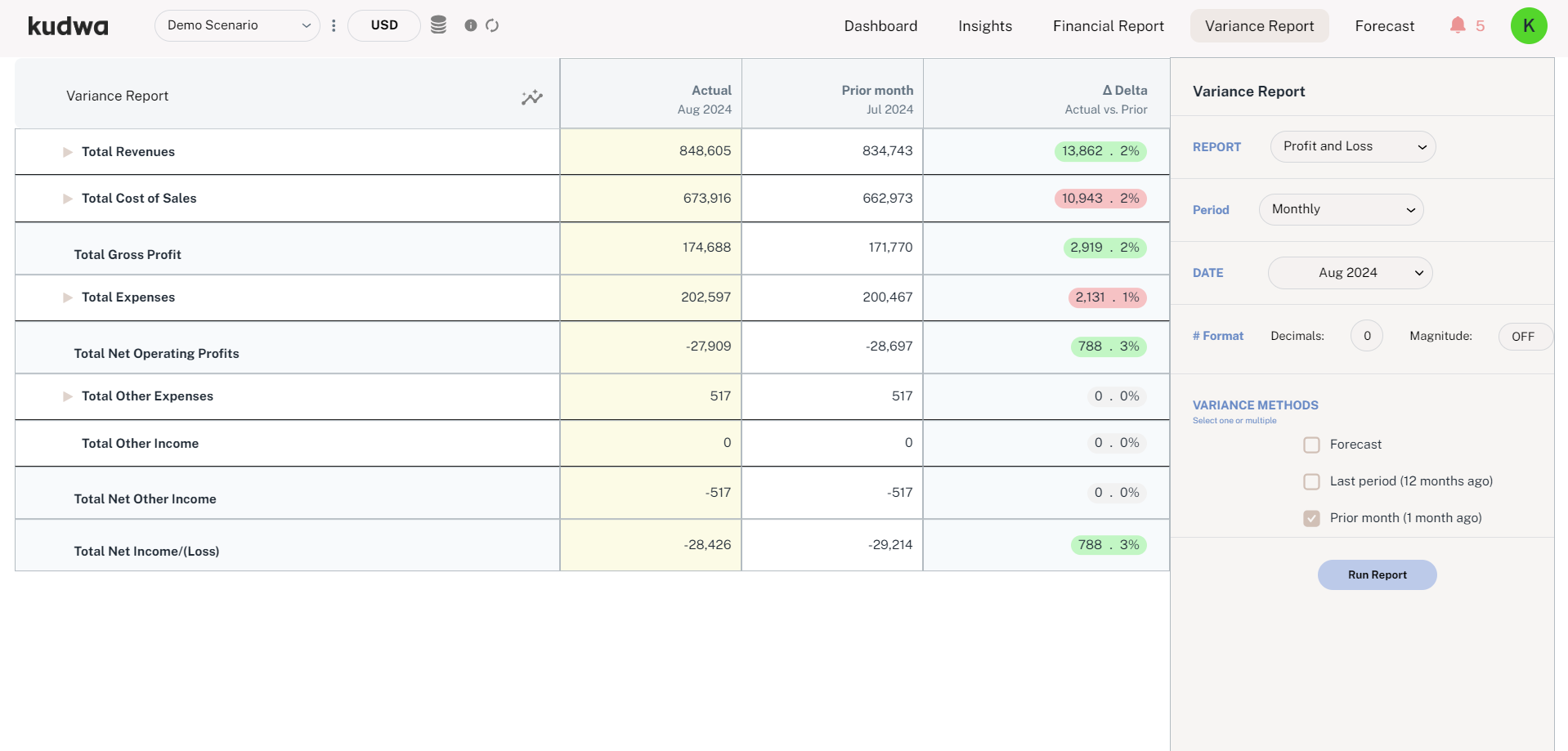
Task: Open the Demo Scenario dropdown
Action: pos(237,25)
